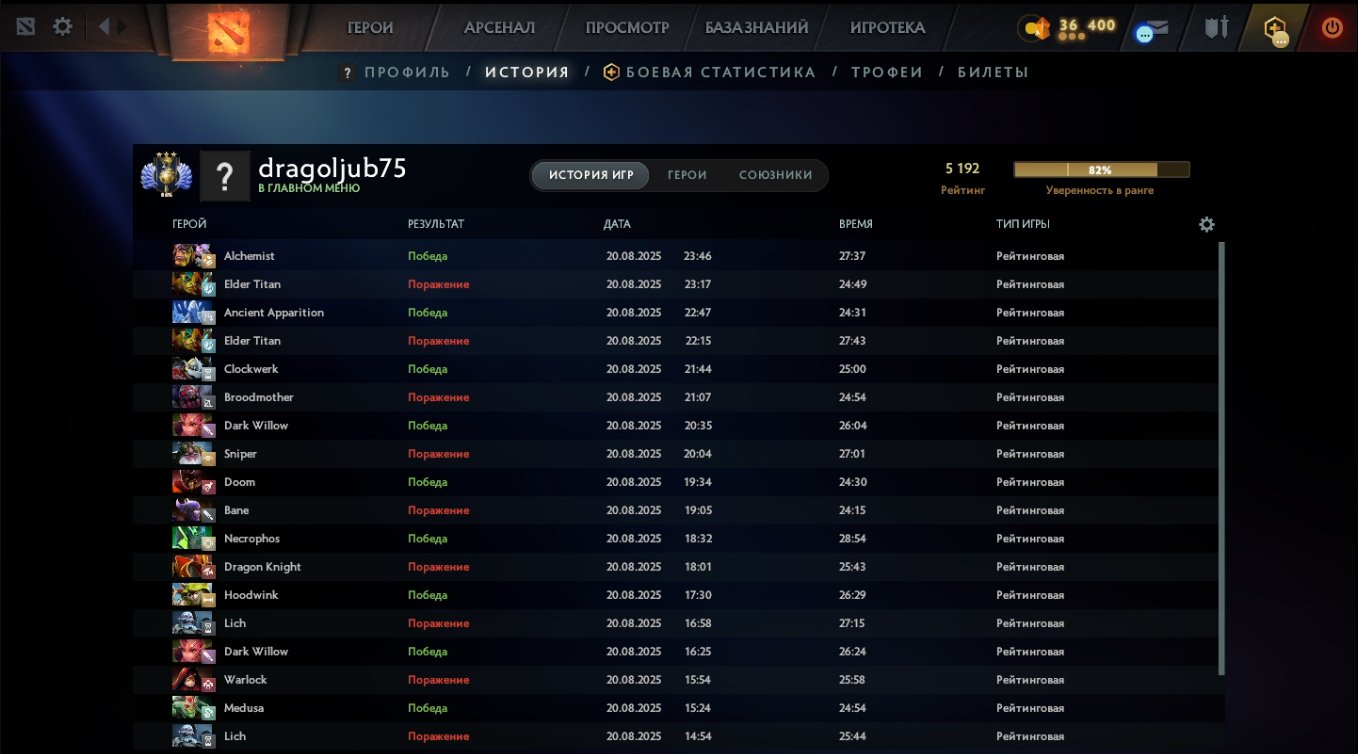Image resolution: width=1358 pixels, height=754 pixels.
Task: Open the settings gear in the top bar
Action: point(62,27)
